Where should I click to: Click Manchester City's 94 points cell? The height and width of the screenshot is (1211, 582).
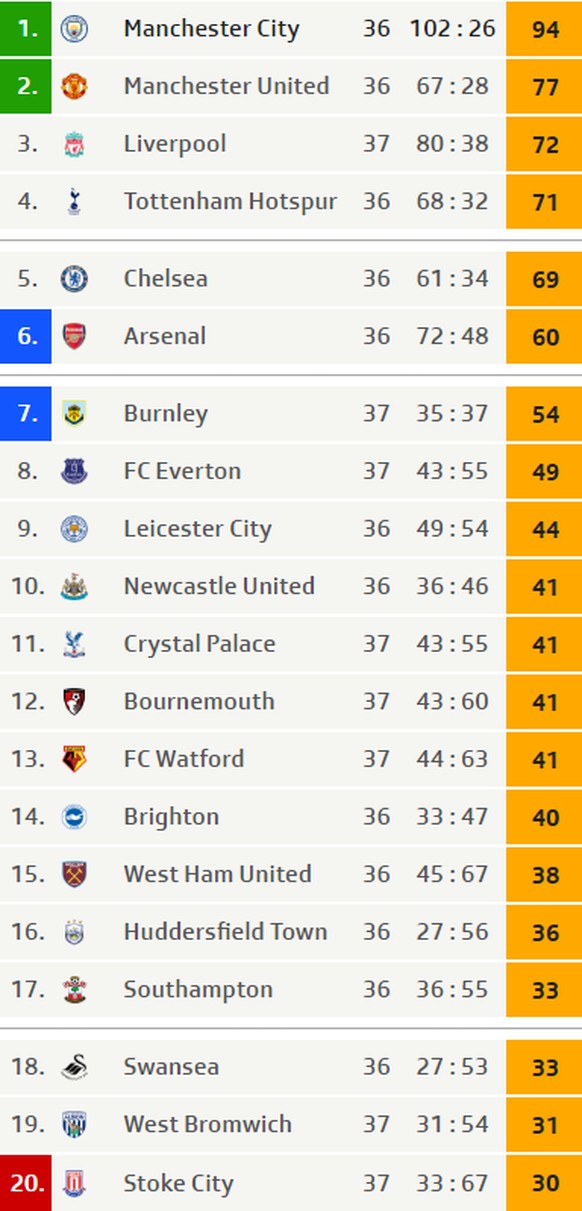(544, 29)
